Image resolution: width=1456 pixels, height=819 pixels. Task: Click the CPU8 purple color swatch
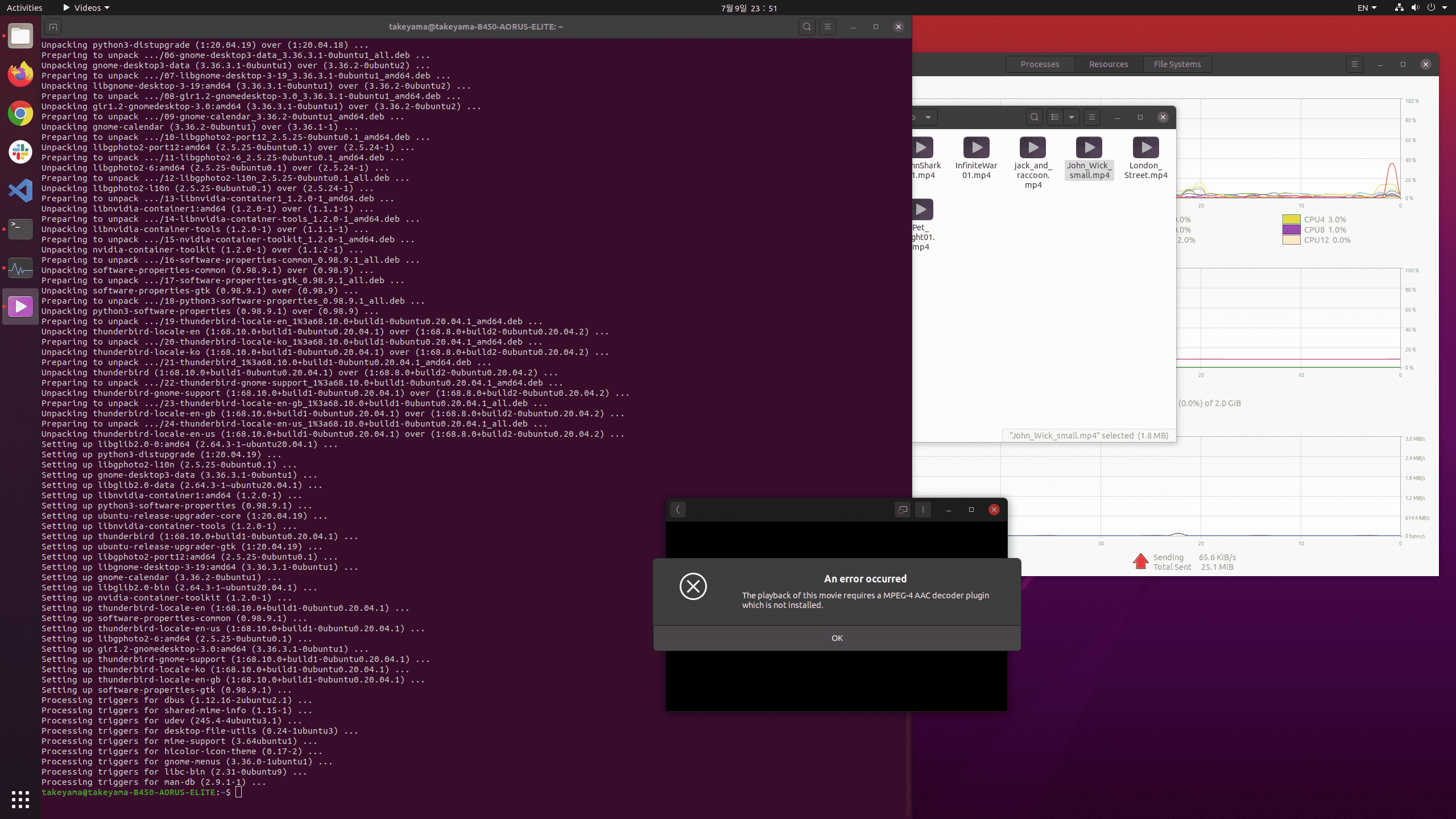[1291, 230]
